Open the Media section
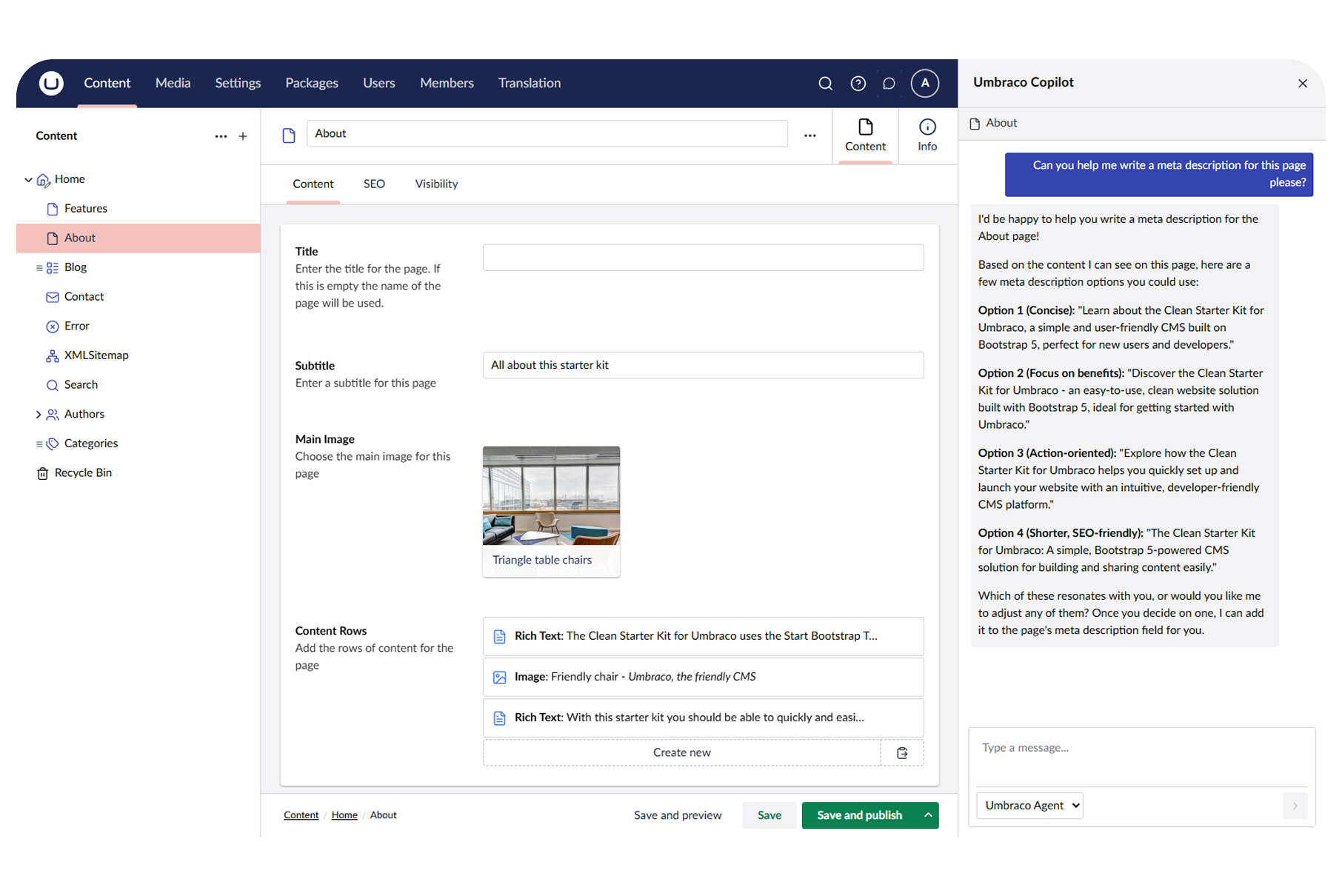The image size is (1342, 896). coord(173,84)
